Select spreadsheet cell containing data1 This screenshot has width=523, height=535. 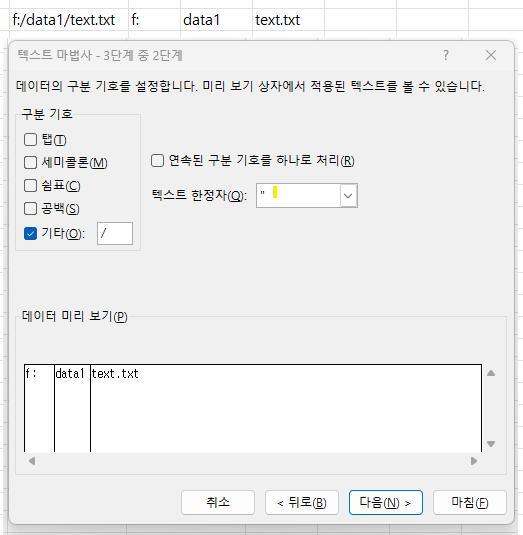[216, 20]
